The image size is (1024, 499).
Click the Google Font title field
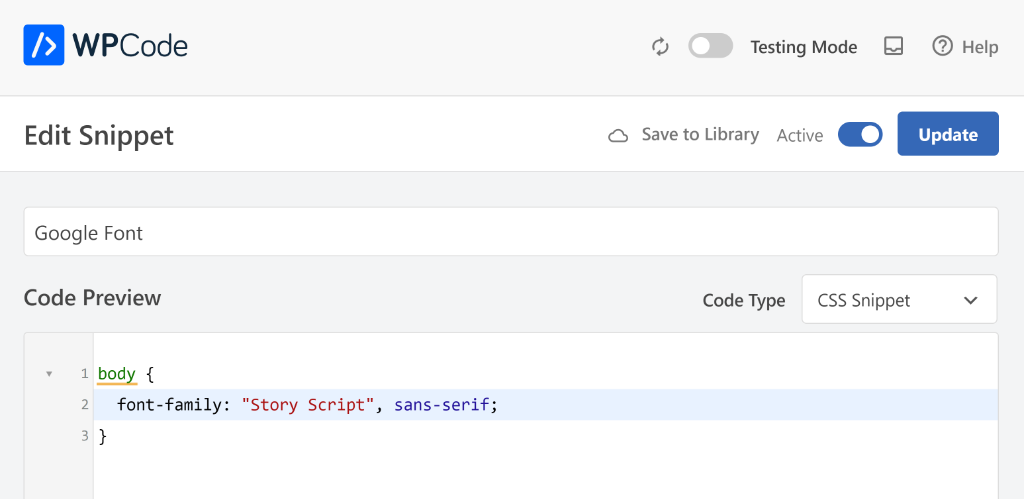[x=511, y=232]
